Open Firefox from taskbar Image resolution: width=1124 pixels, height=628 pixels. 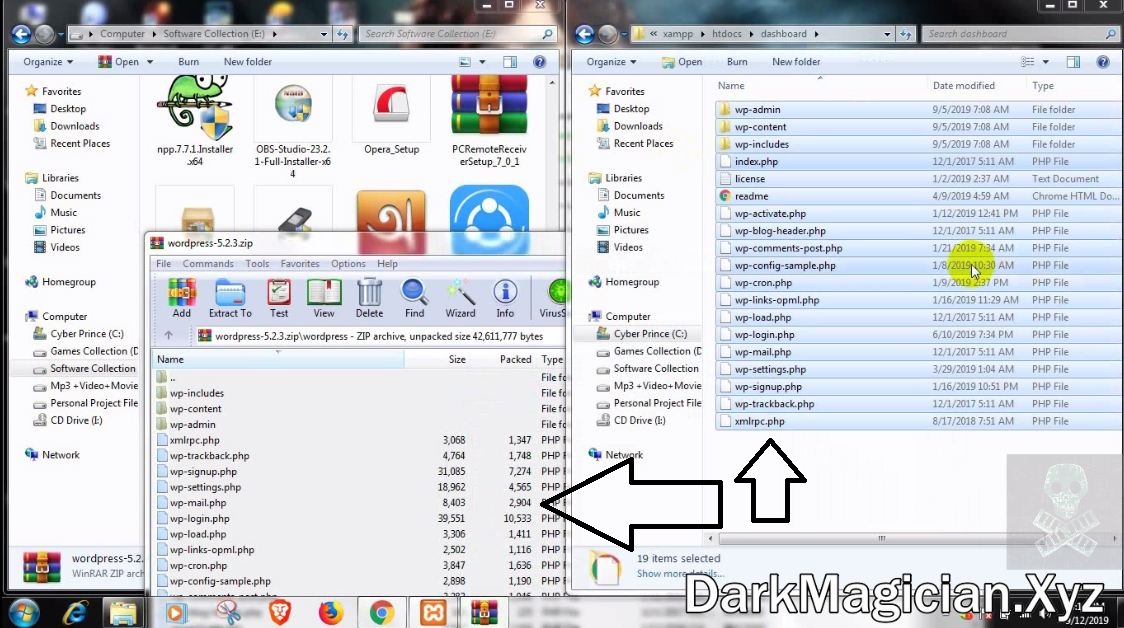point(330,613)
